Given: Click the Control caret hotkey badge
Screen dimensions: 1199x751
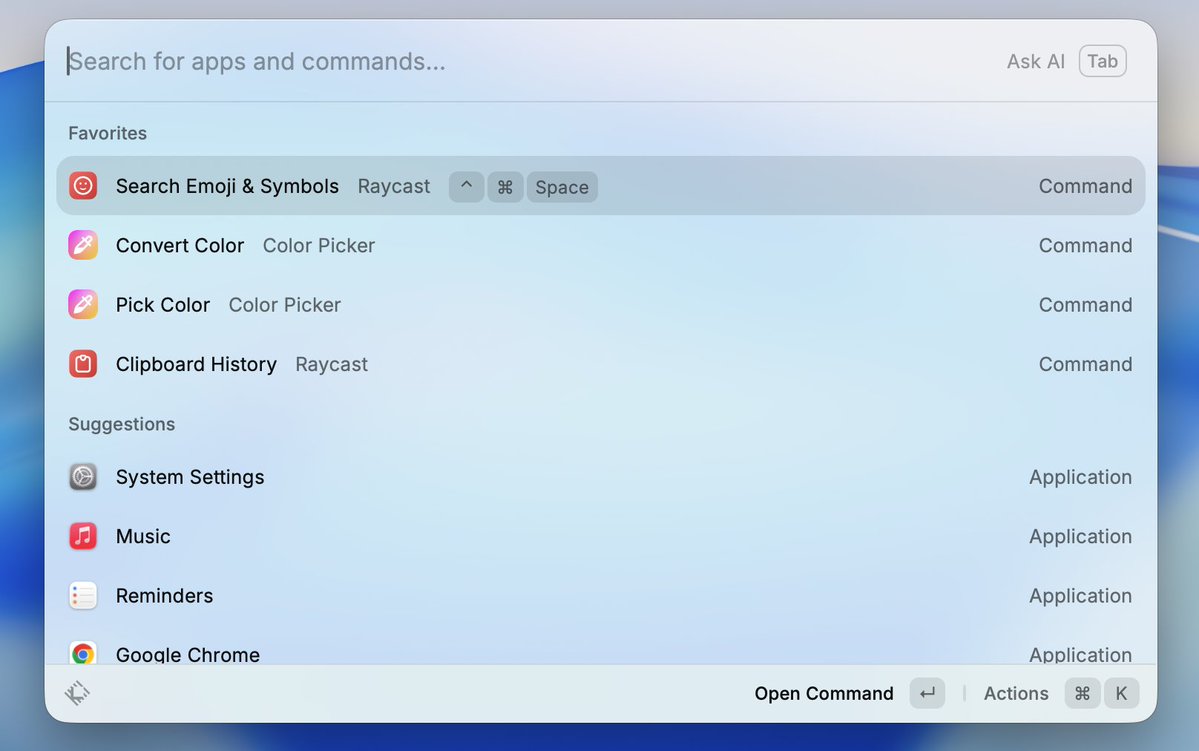Looking at the screenshot, I should 466,187.
